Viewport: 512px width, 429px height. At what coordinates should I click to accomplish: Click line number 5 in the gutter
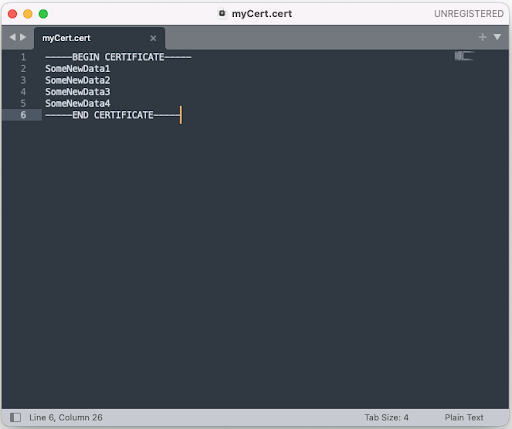(x=23, y=103)
